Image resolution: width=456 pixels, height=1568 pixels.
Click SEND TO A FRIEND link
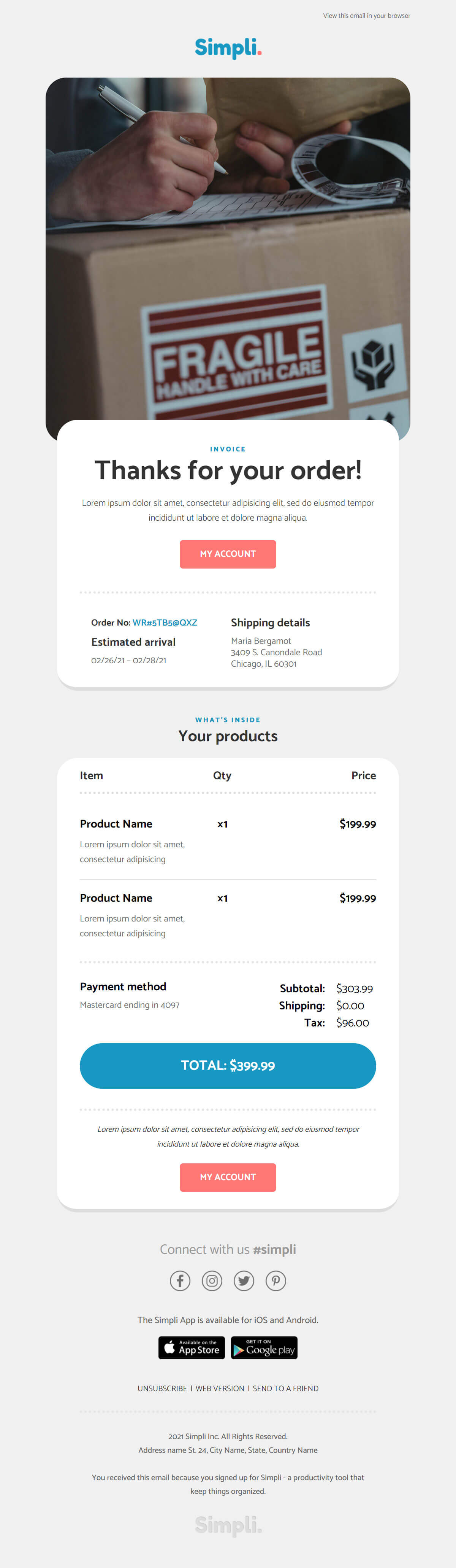coord(286,1388)
